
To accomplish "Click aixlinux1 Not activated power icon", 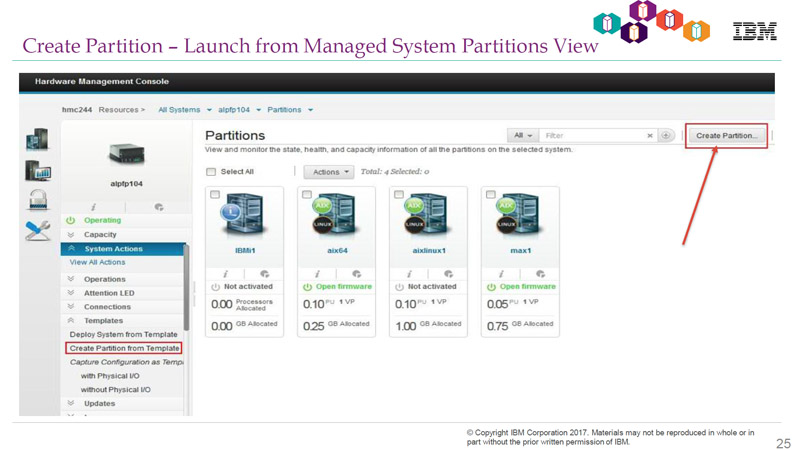I will pos(399,287).
